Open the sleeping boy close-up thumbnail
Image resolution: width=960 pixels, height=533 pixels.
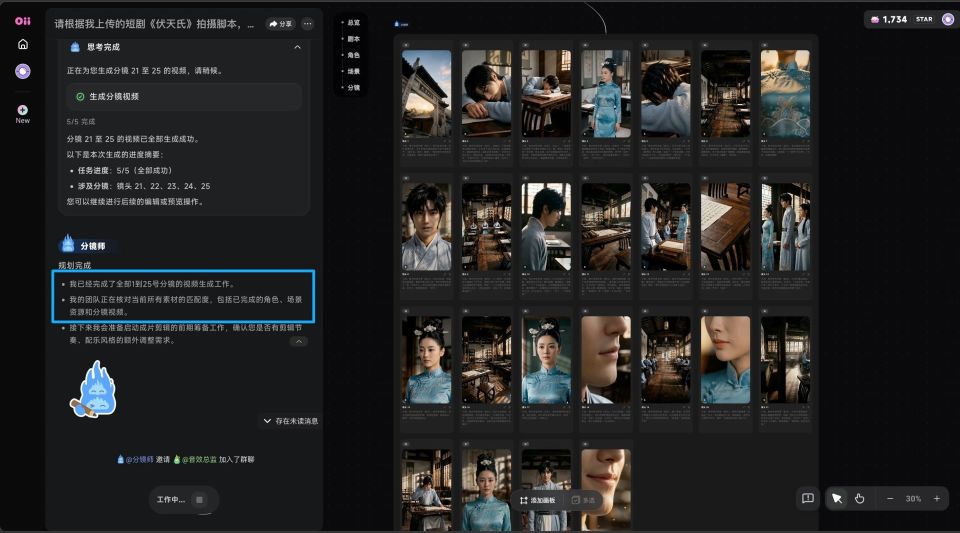tap(487, 94)
